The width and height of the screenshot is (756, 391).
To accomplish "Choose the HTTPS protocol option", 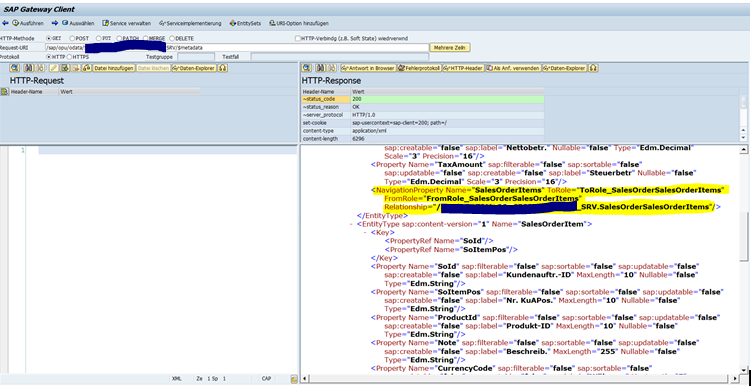I will click(69, 57).
